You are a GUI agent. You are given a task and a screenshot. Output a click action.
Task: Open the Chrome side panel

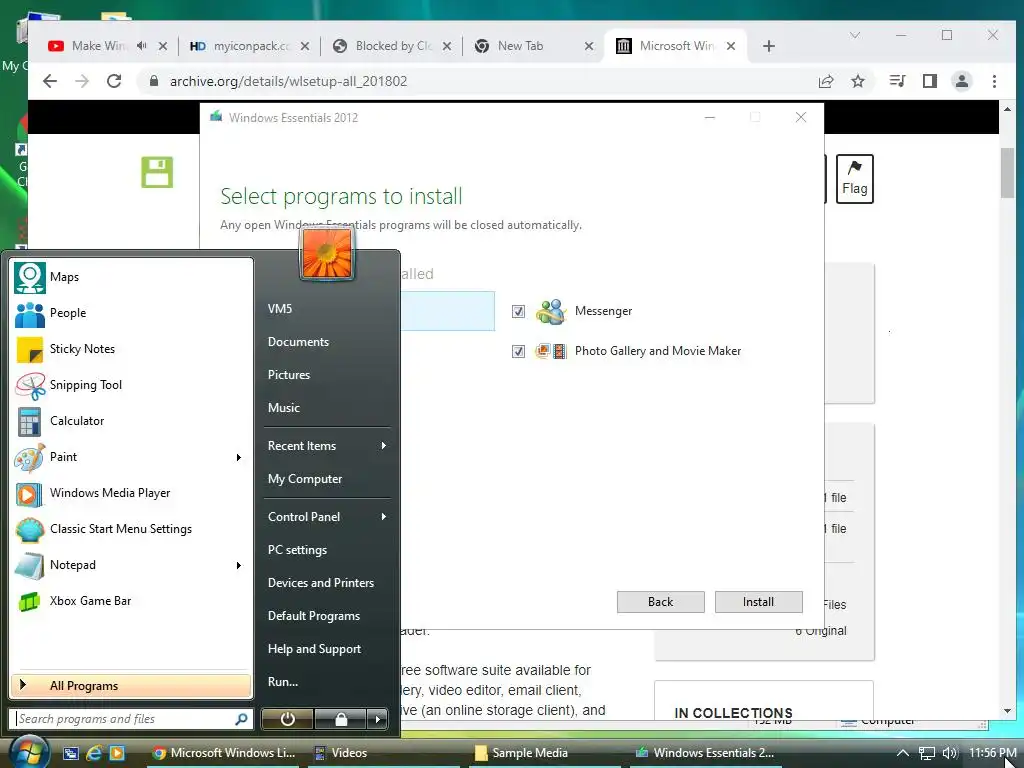pyautogui.click(x=929, y=81)
